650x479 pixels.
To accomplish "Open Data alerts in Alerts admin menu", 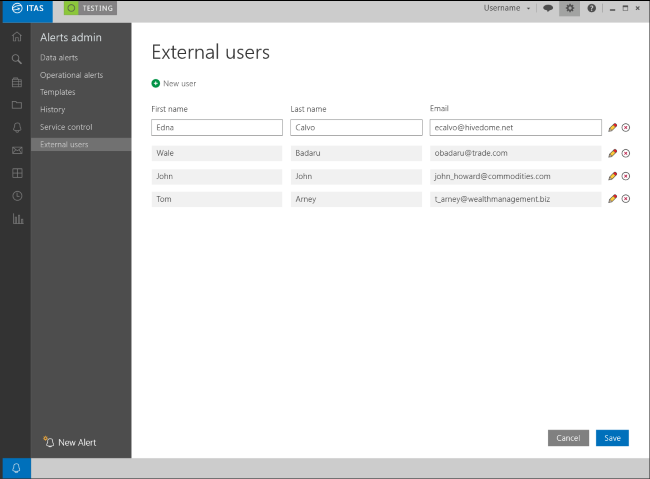I will coord(59,58).
